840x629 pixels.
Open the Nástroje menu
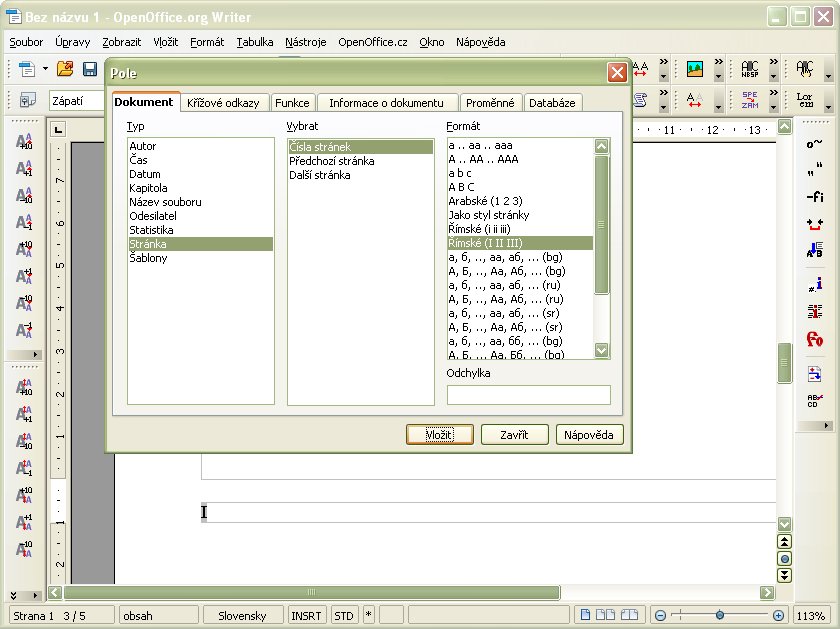(x=305, y=42)
